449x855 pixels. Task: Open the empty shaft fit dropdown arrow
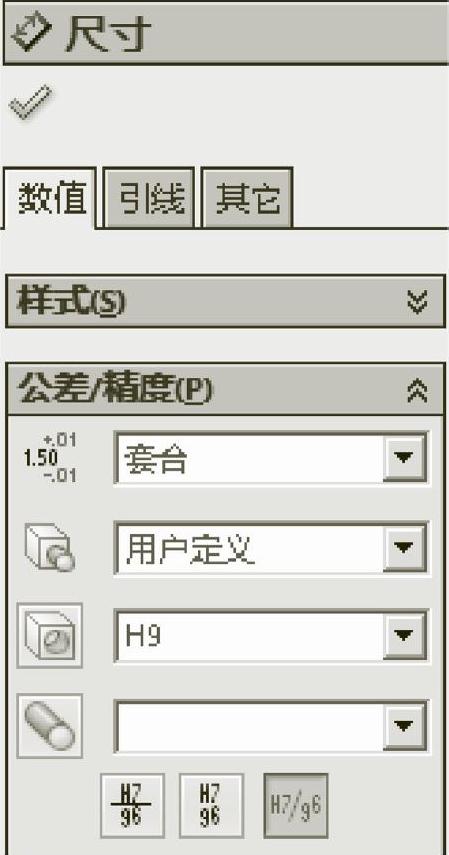404,726
